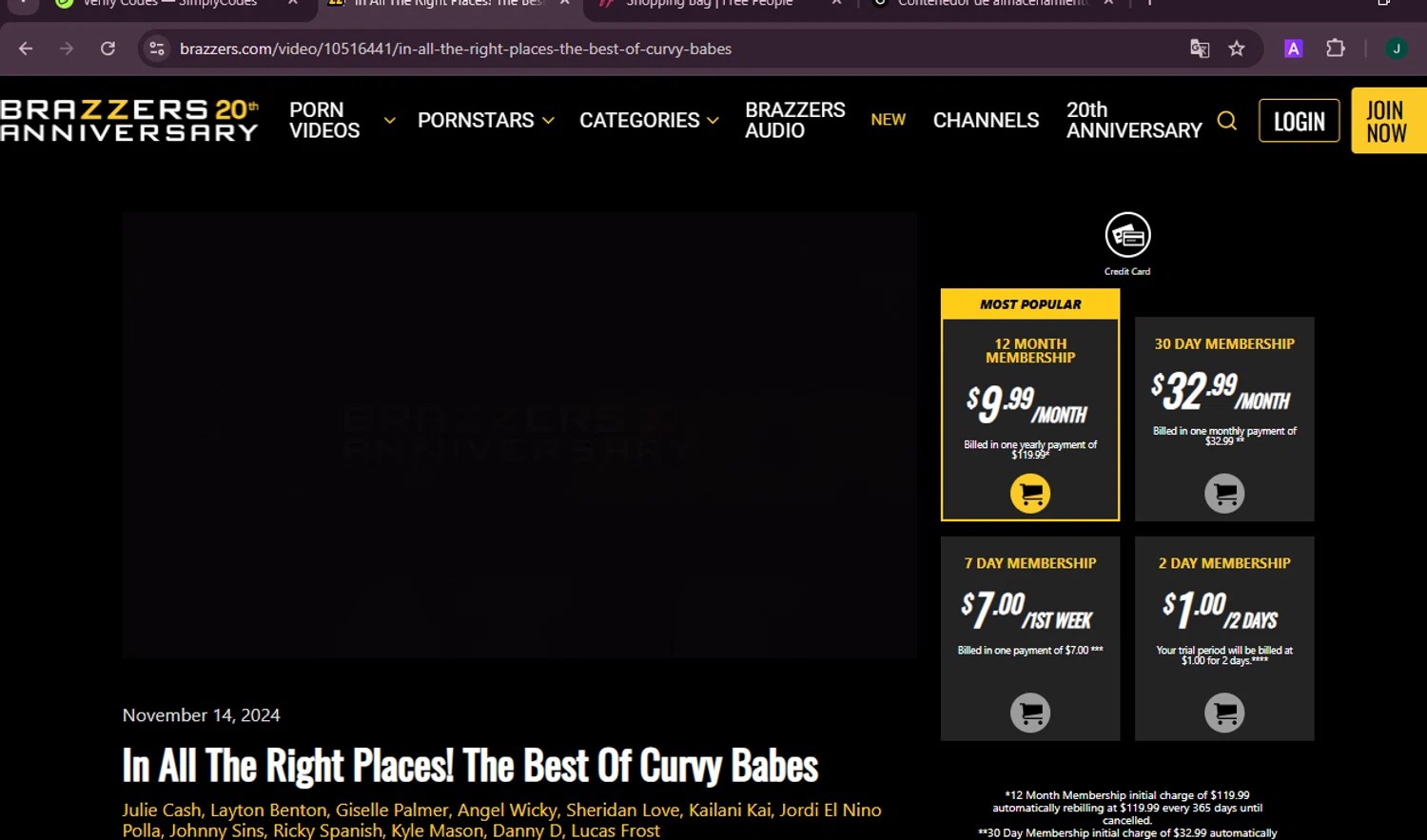
Task: Click the cart icon for 30 Day Membership
Action: [1224, 493]
